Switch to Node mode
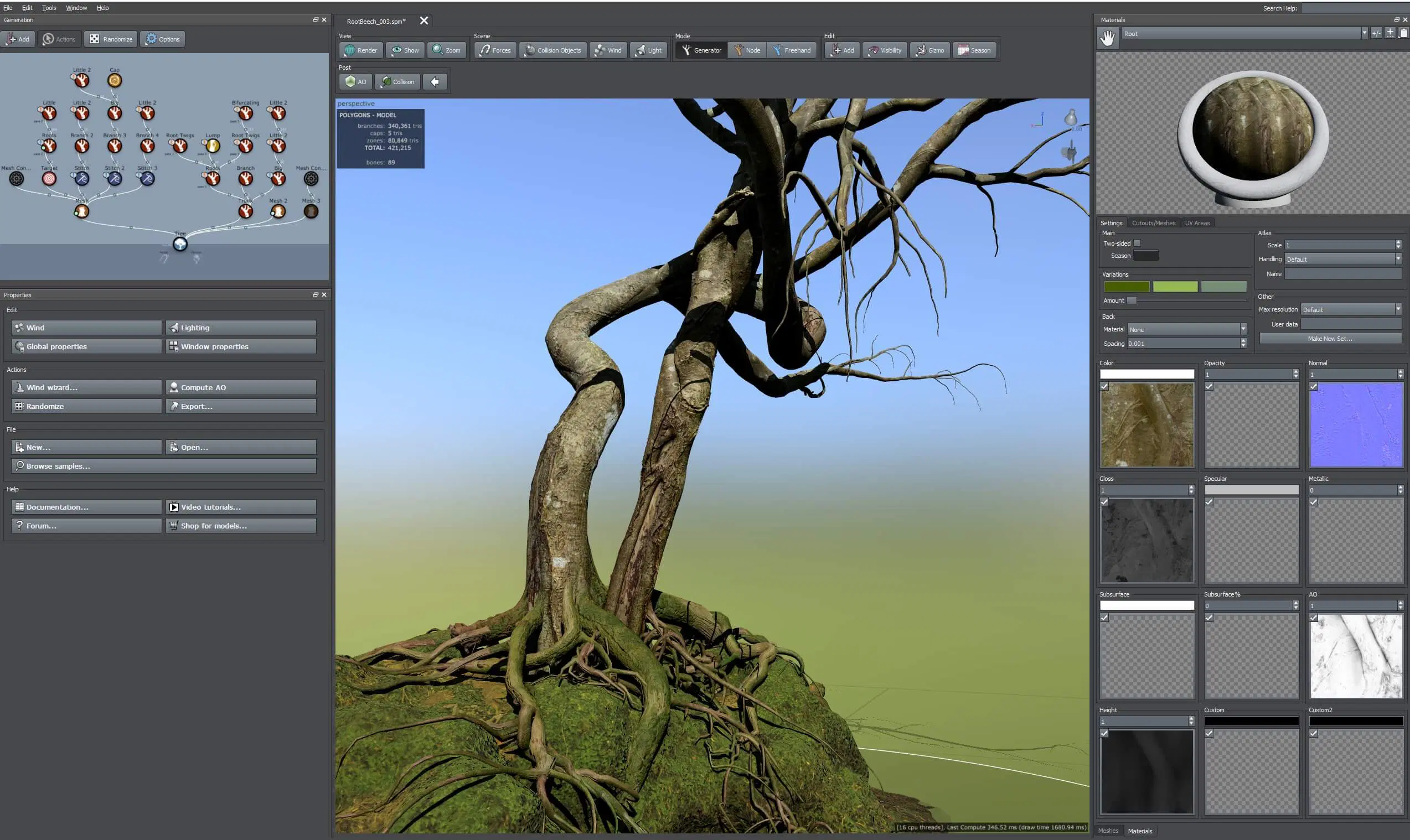1410x840 pixels. pyautogui.click(x=746, y=50)
